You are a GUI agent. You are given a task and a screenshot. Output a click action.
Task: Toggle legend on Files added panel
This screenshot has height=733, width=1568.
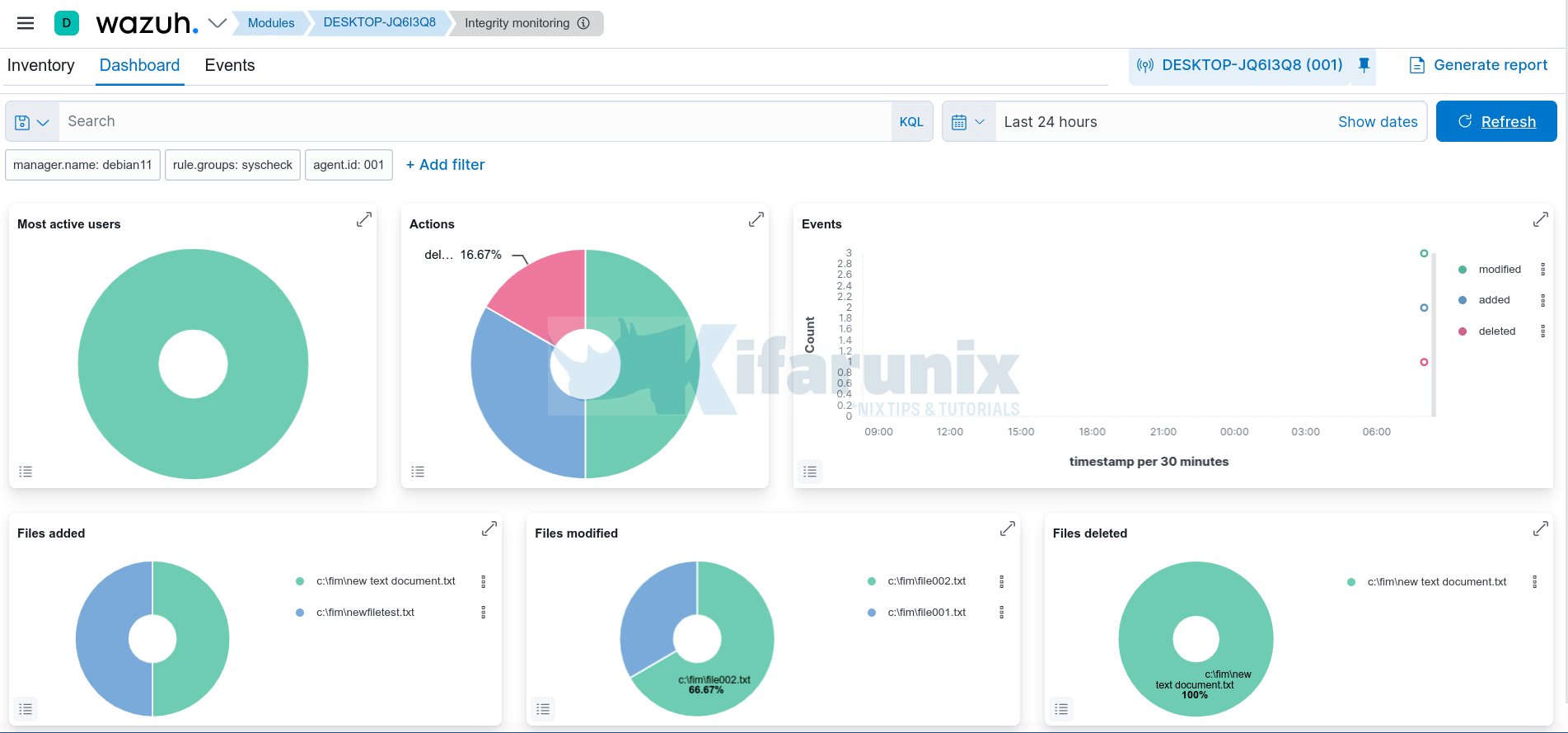(x=26, y=709)
